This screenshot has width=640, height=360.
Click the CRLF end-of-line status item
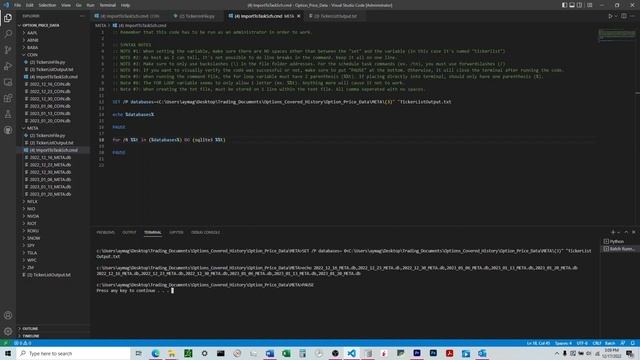point(597,343)
